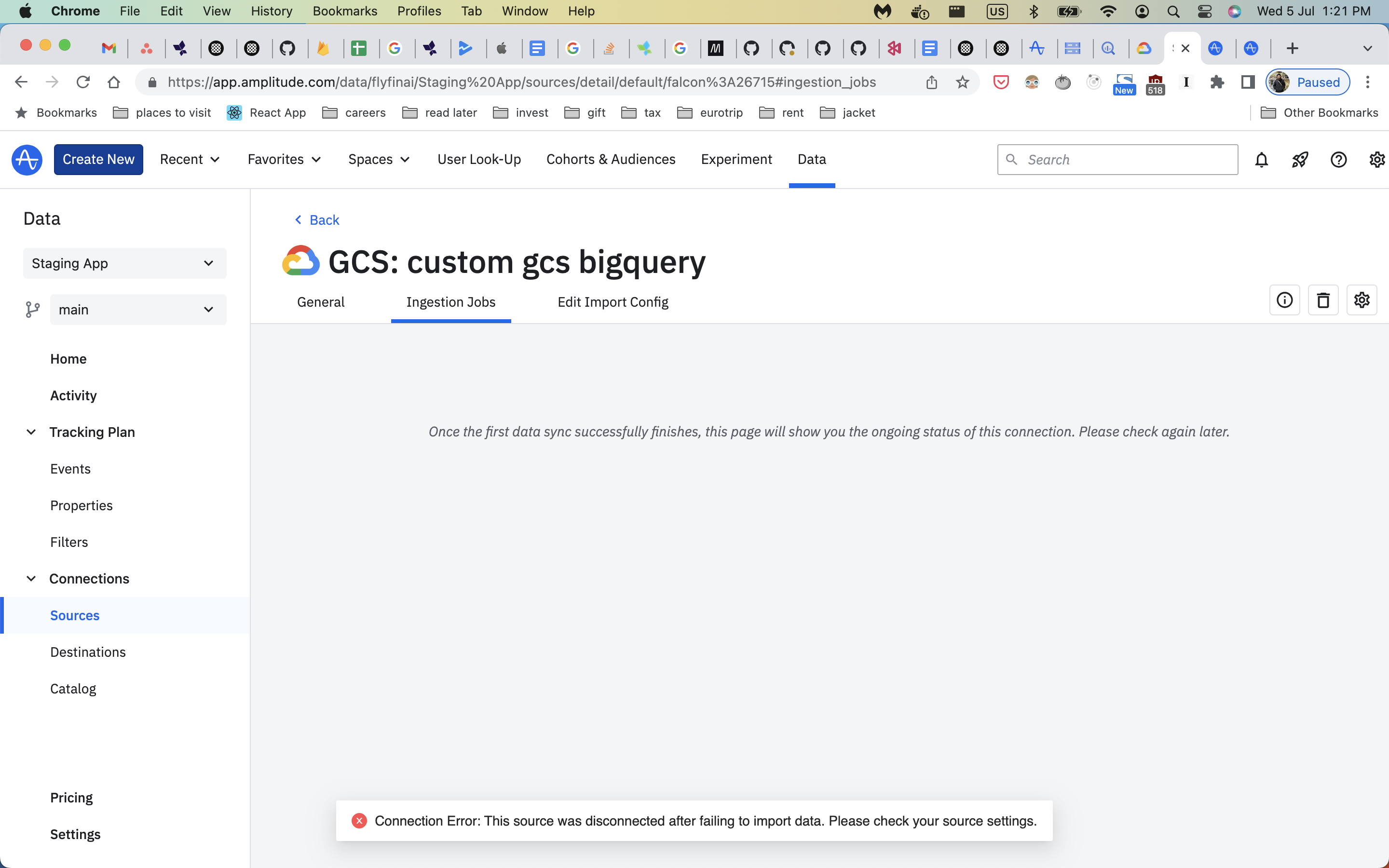This screenshot has height=868, width=1389.
Task: Switch to the General tab
Action: point(320,302)
